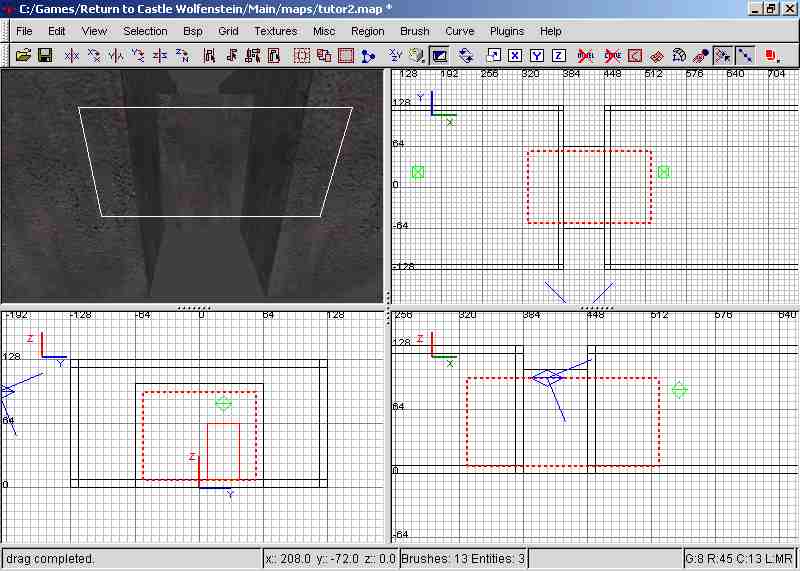The image size is (800, 571).
Task: Click the Open map folder icon
Action: (x=23, y=55)
